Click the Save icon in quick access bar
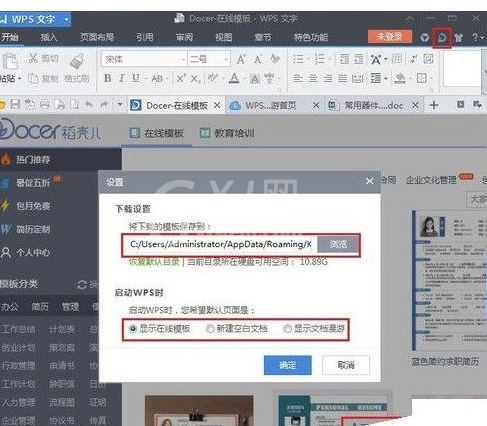487x426 pixels. click(x=15, y=105)
